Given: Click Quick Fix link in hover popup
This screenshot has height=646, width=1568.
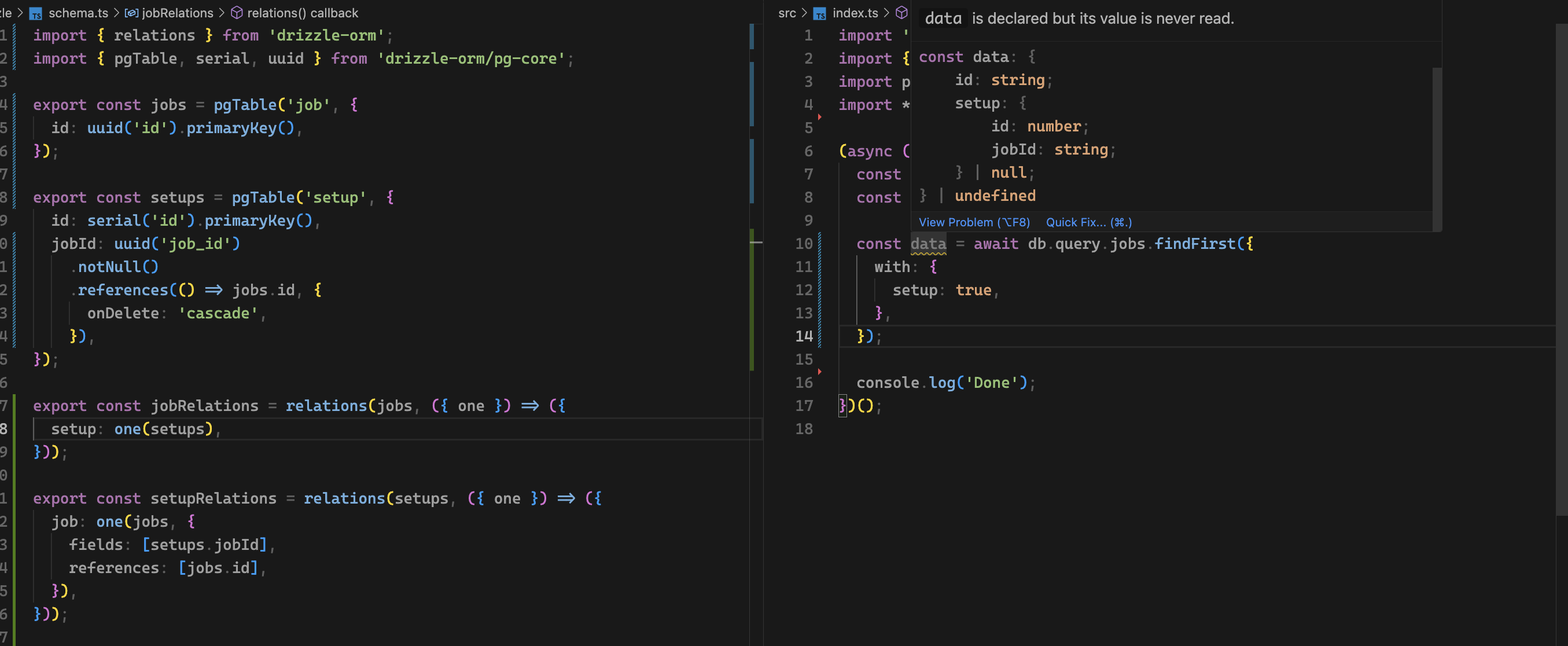Looking at the screenshot, I should [1088, 222].
